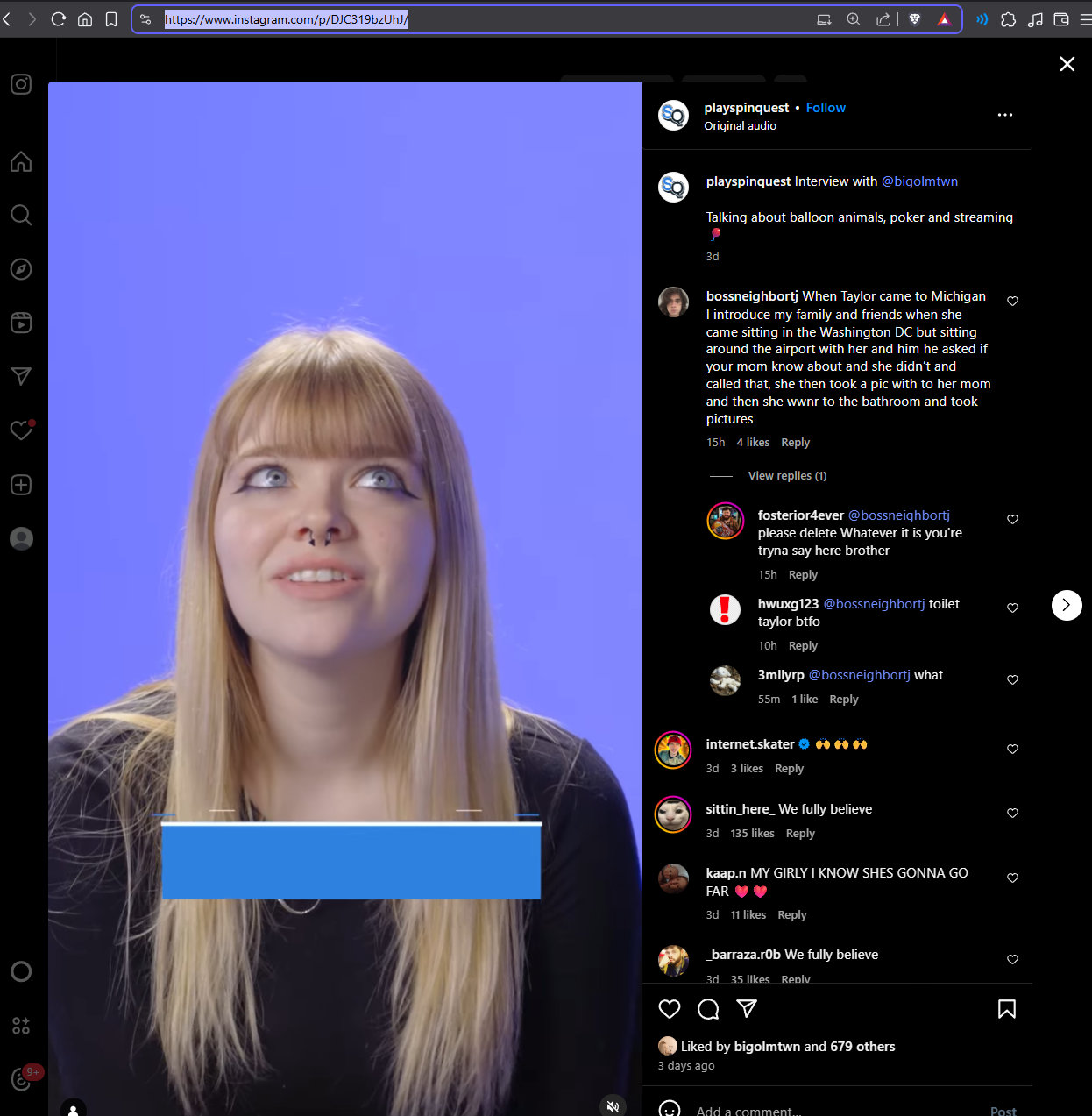Open the 679 others likes list
The image size is (1092, 1116).
[x=862, y=1047]
